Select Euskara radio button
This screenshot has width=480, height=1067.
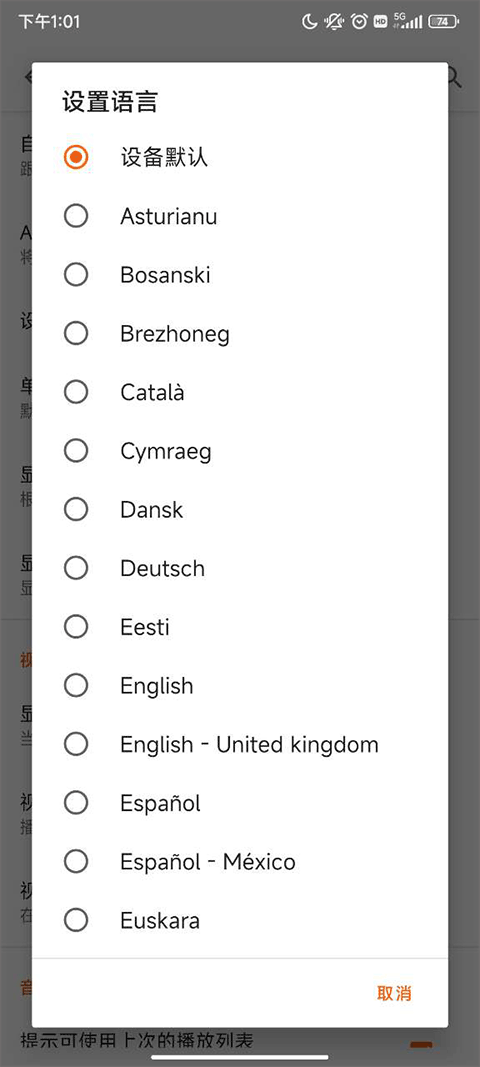point(240,920)
